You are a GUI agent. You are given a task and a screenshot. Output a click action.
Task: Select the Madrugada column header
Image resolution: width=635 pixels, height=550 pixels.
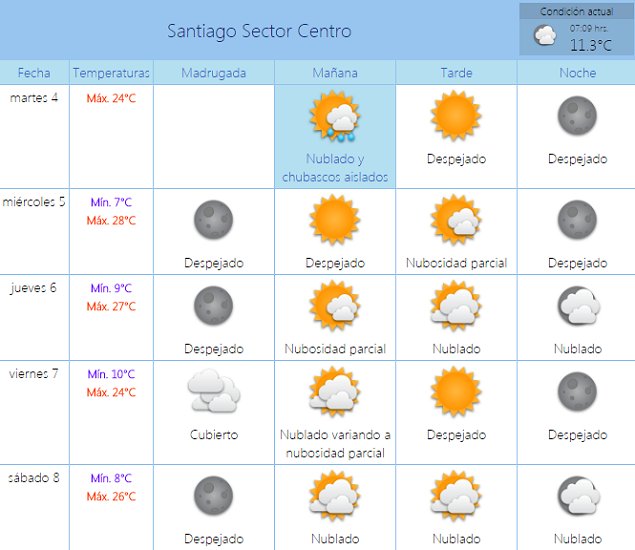(x=213, y=73)
